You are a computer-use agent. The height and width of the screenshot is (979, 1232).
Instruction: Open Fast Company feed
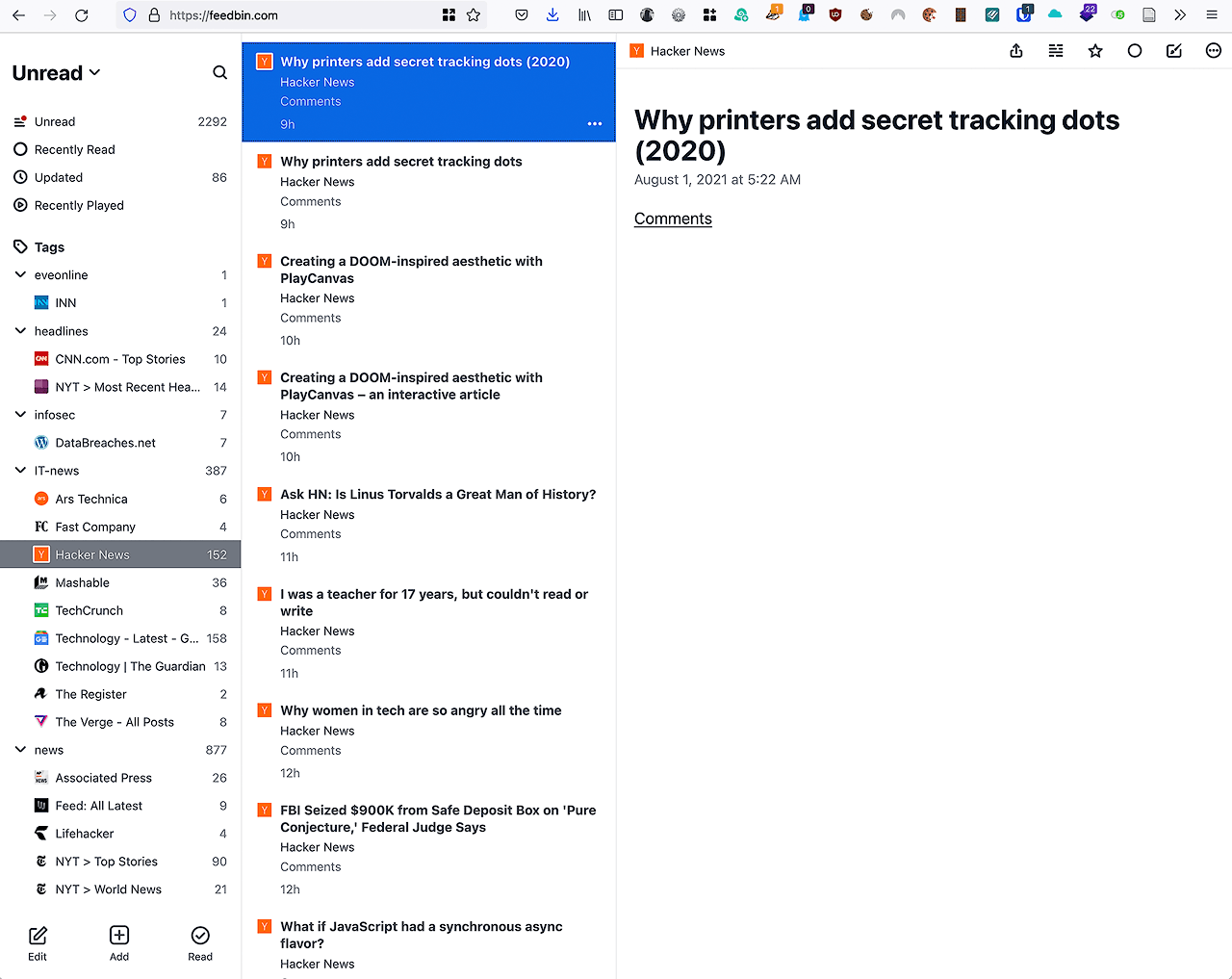click(120, 527)
